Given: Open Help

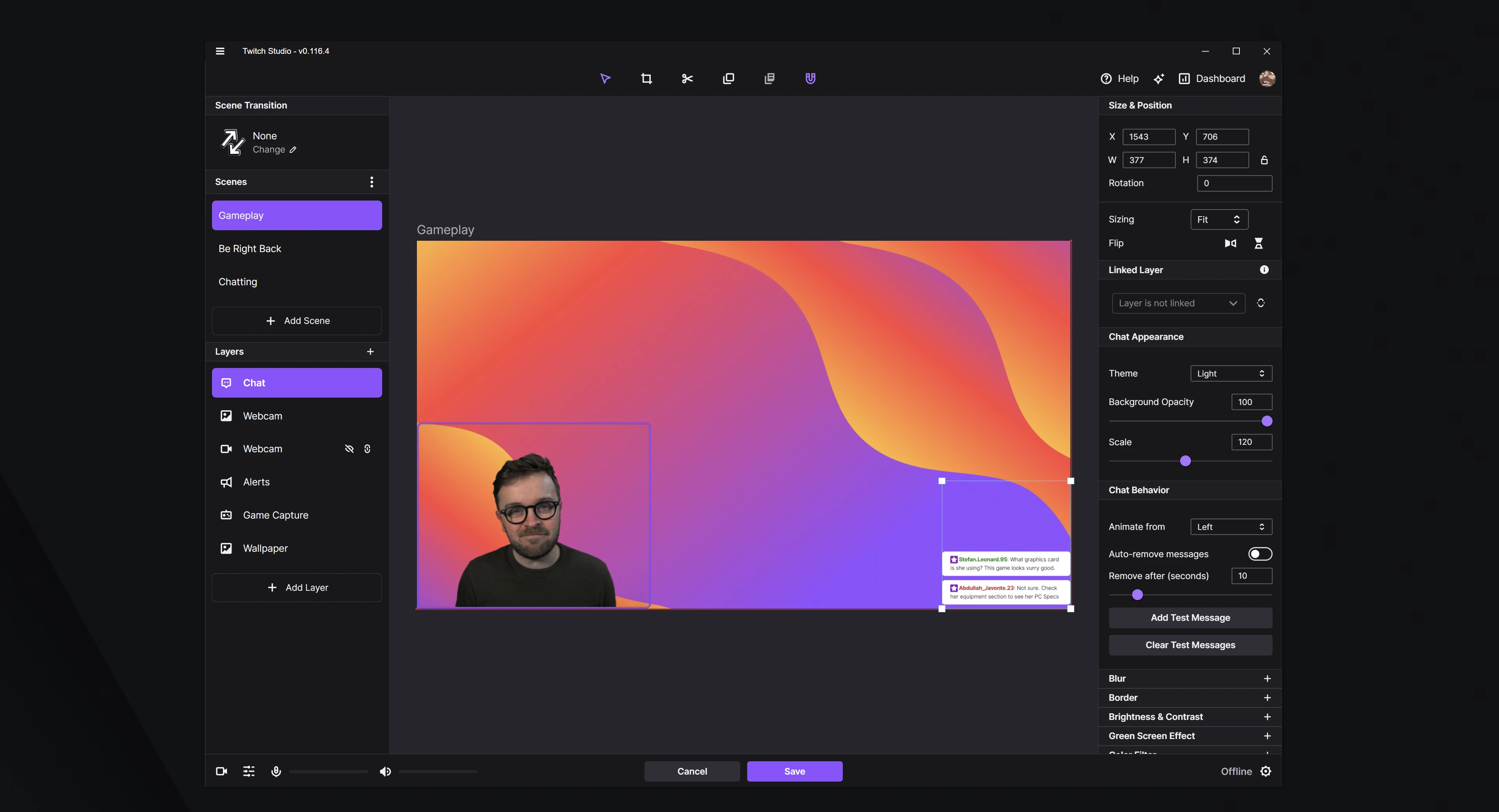Looking at the screenshot, I should tap(1119, 78).
